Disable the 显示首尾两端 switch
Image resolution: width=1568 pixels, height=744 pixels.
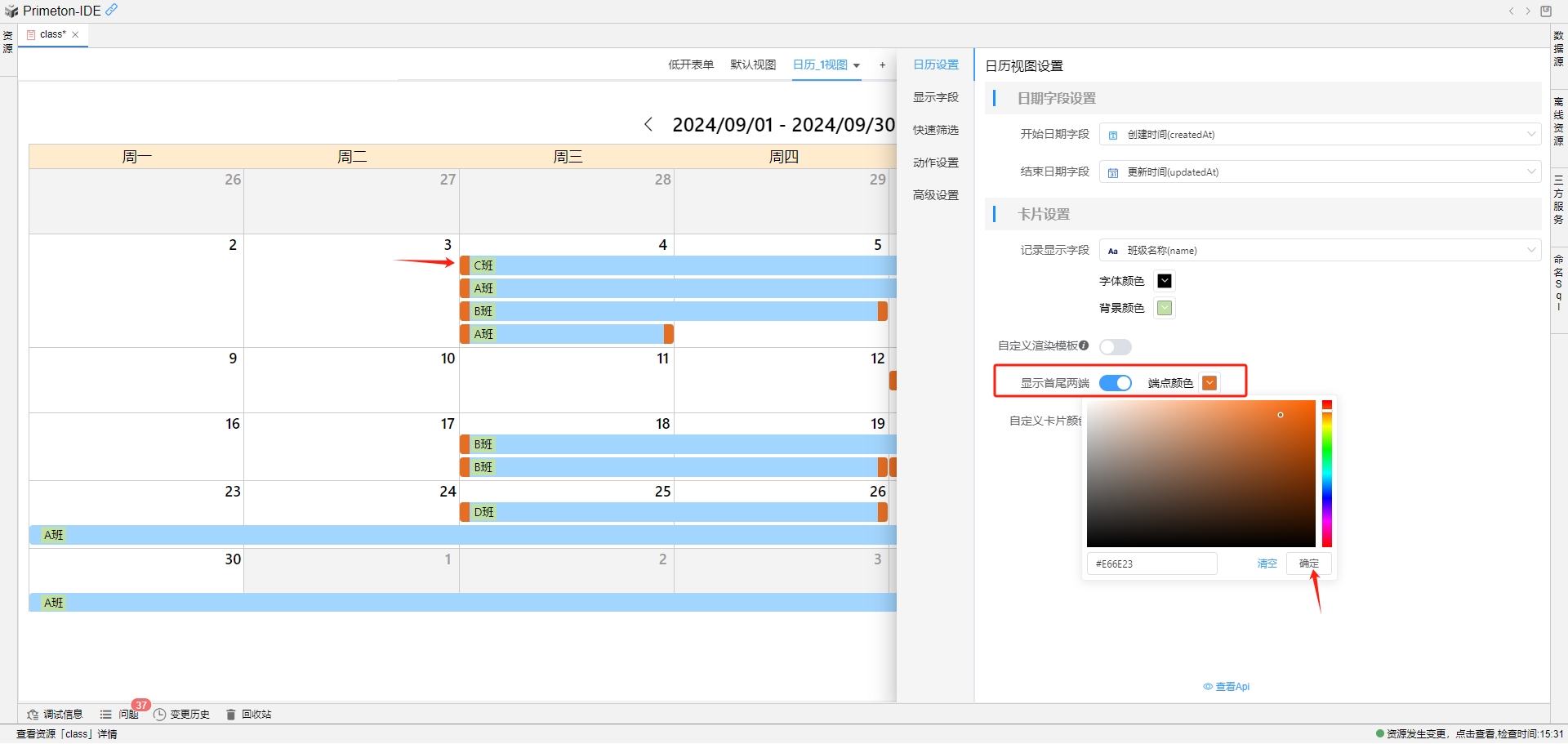point(1116,382)
